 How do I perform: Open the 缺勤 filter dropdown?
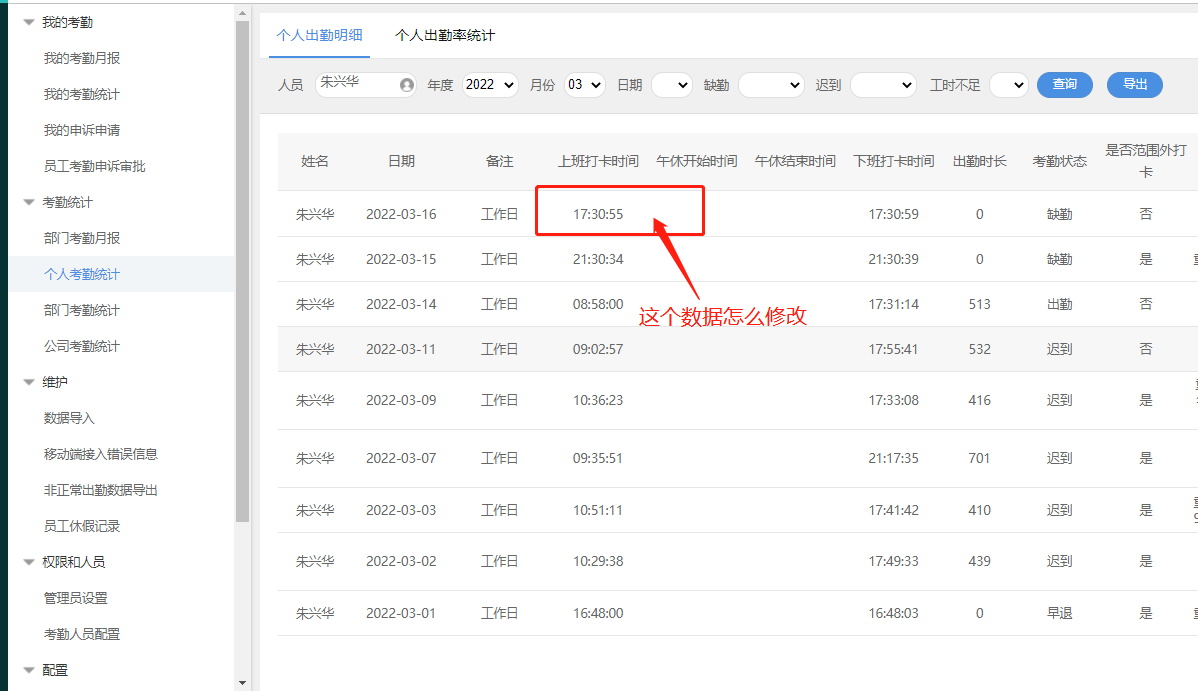click(772, 85)
